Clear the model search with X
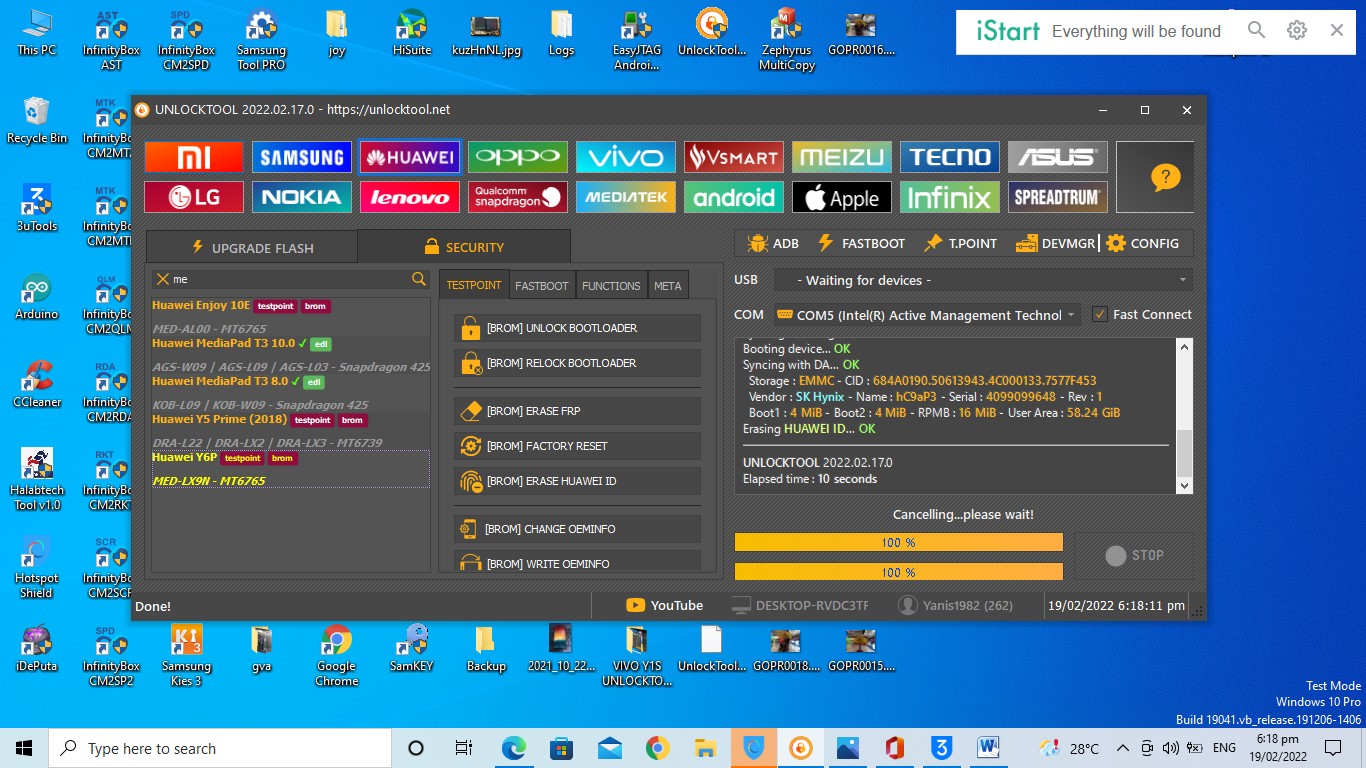Screen dimensions: 1366x768 (162, 279)
